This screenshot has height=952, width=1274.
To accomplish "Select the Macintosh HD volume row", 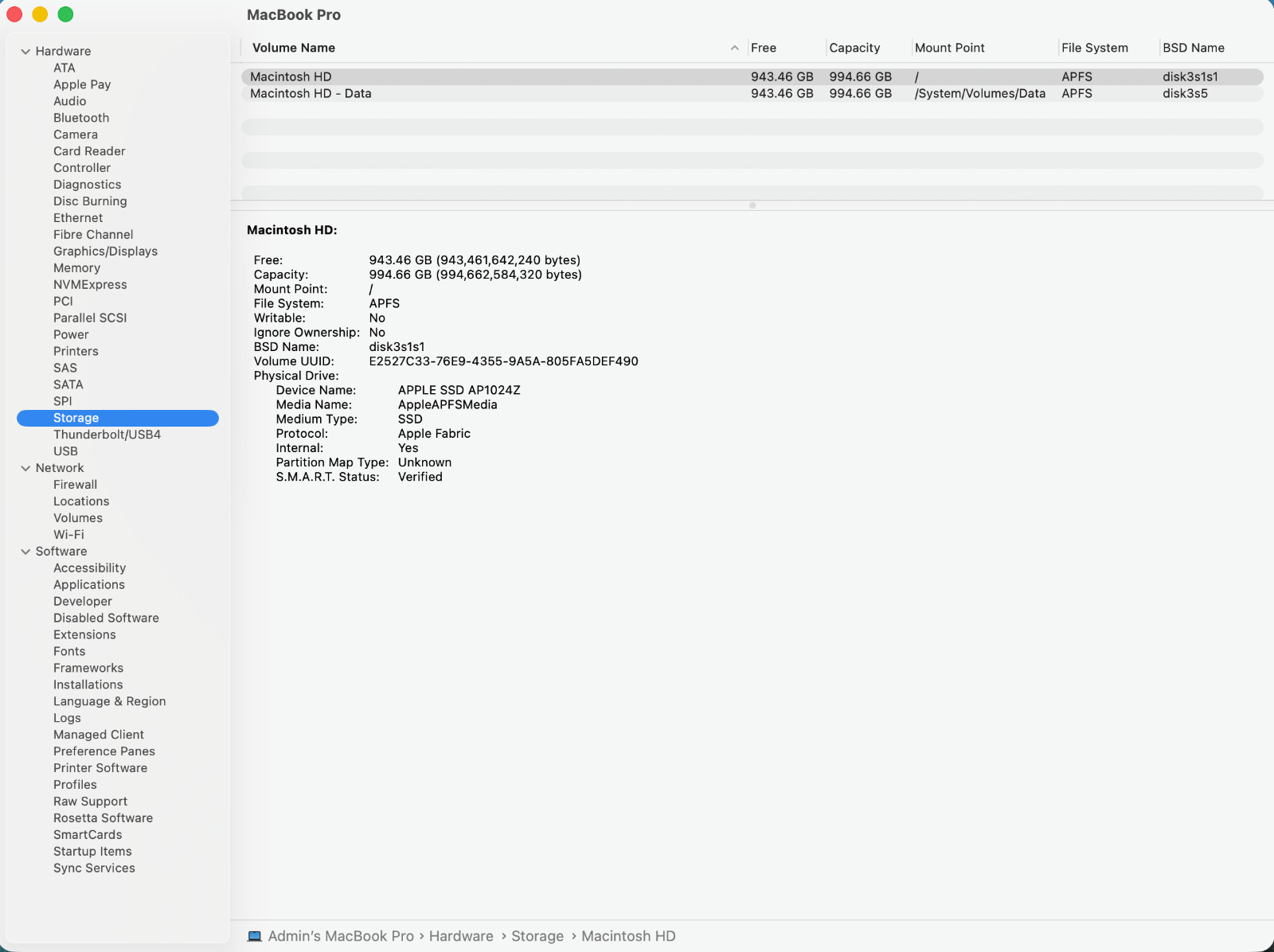I will pos(752,77).
